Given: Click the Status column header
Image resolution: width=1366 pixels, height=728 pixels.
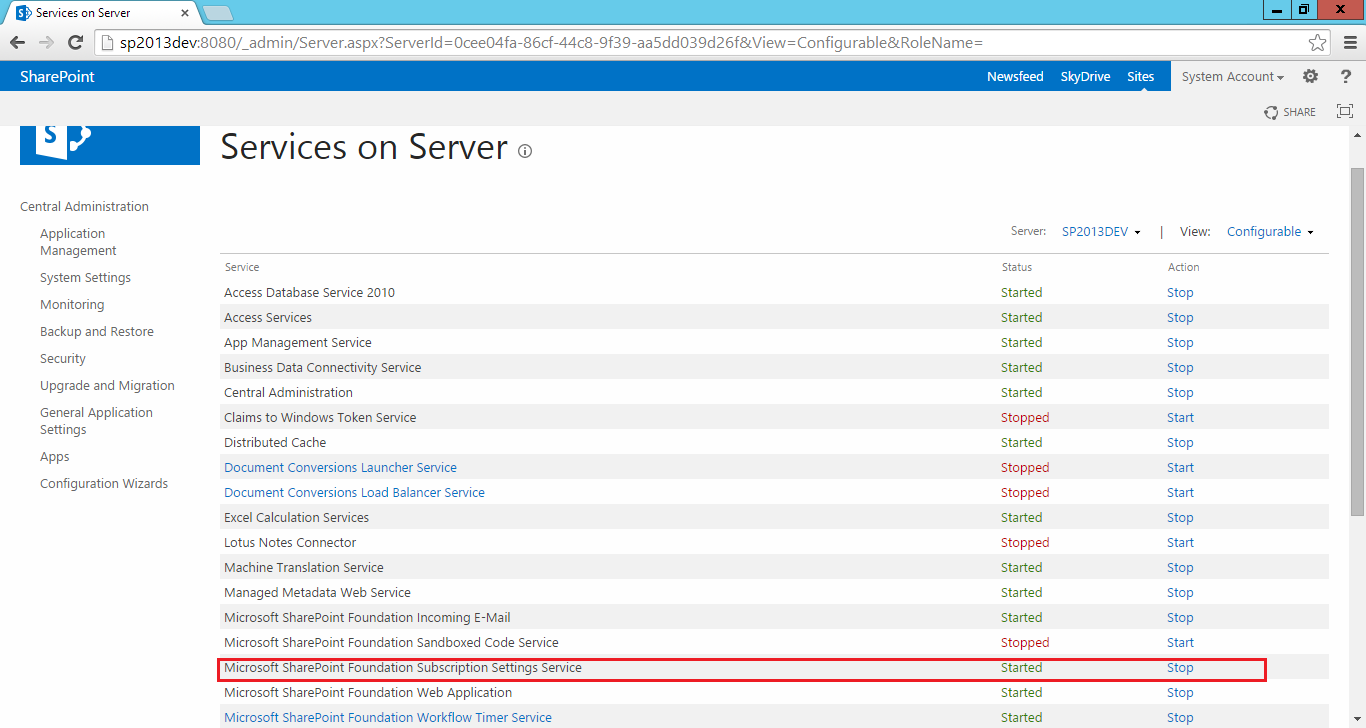Looking at the screenshot, I should pos(1017,268).
